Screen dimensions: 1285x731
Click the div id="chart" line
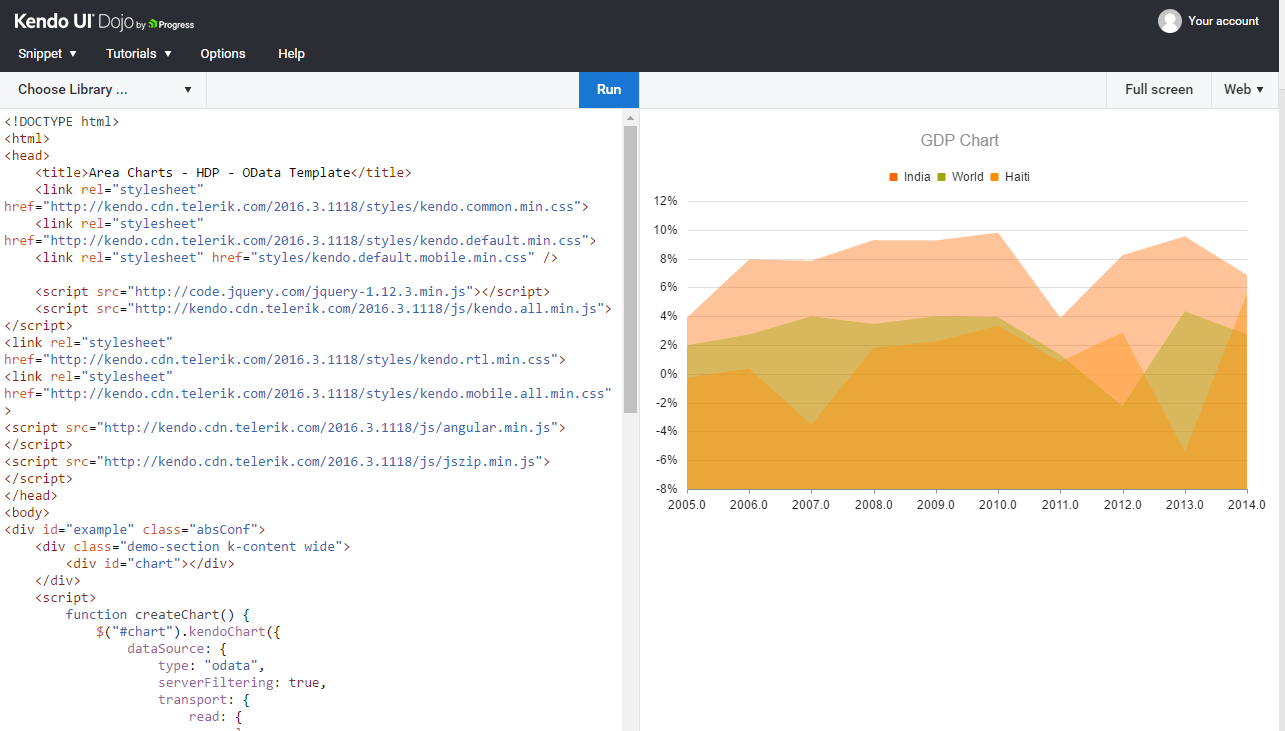(150, 563)
